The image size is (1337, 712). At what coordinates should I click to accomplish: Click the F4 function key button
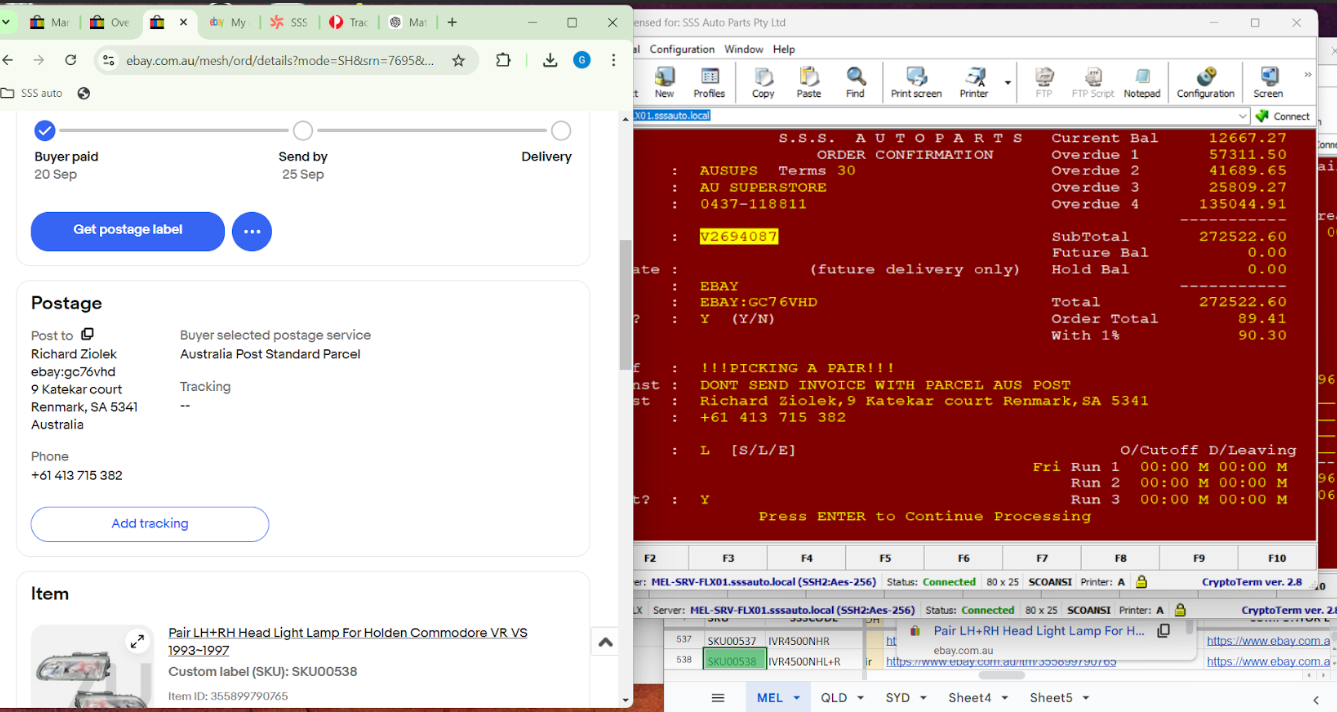click(x=806, y=558)
